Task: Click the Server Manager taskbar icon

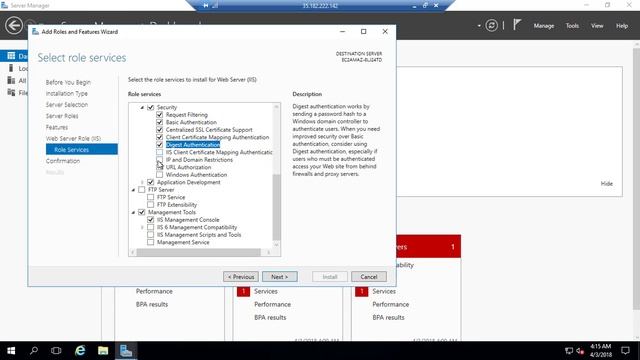Action: [x=126, y=351]
